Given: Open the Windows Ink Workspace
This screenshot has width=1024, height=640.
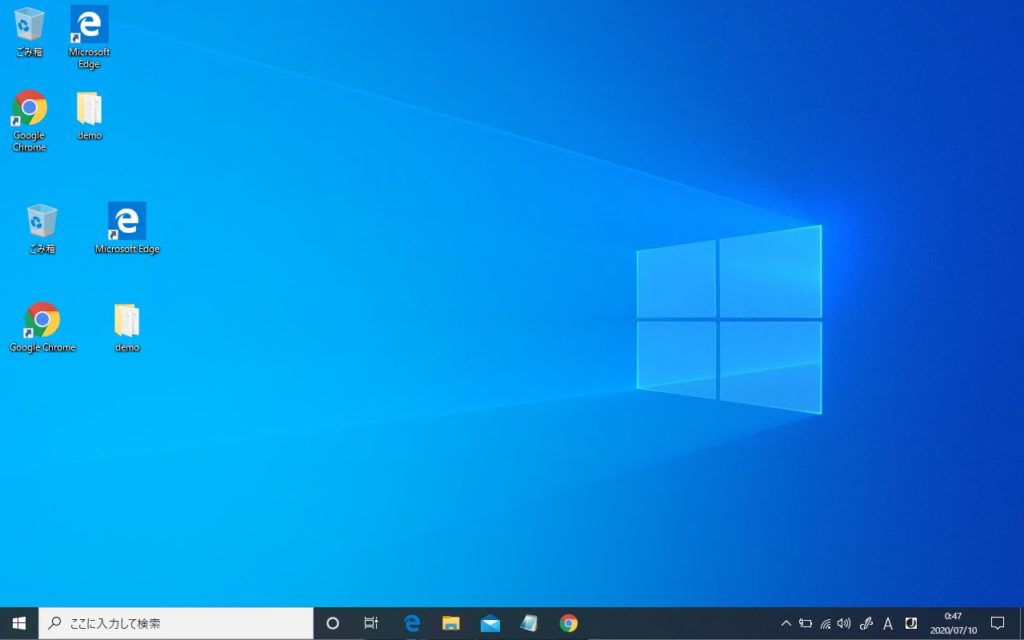Looking at the screenshot, I should pyautogui.click(x=868, y=622).
